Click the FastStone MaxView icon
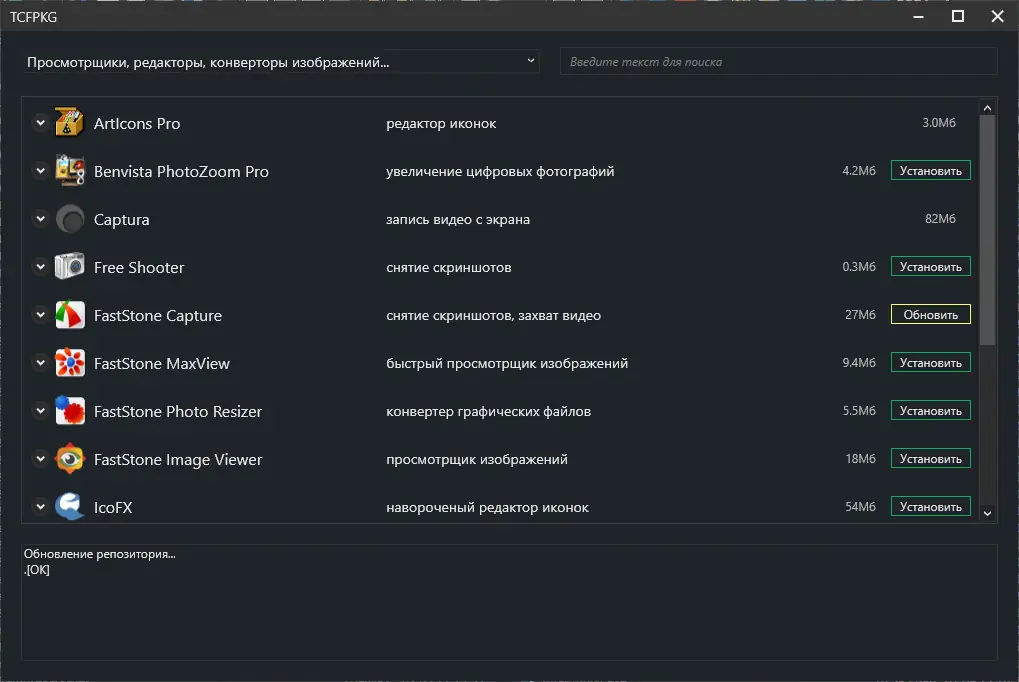This screenshot has width=1019, height=682. pos(69,363)
